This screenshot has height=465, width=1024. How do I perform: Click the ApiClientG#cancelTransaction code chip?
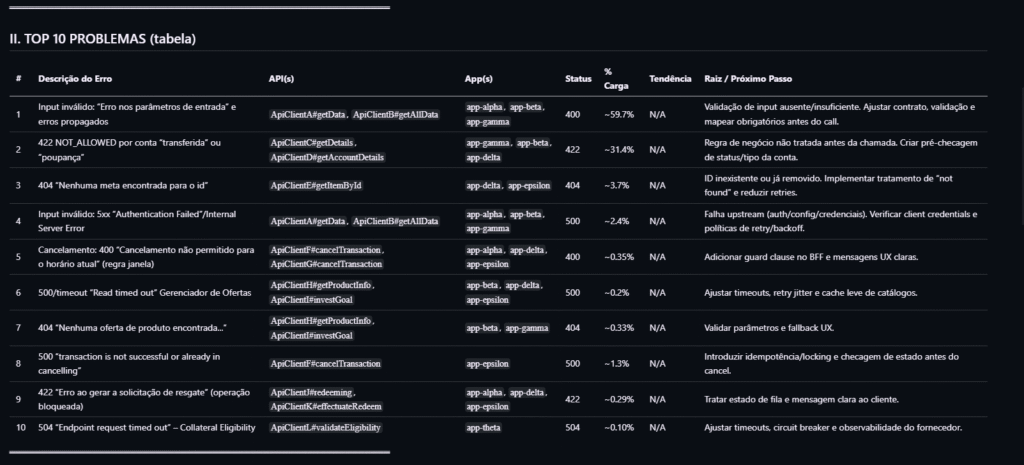click(327, 264)
